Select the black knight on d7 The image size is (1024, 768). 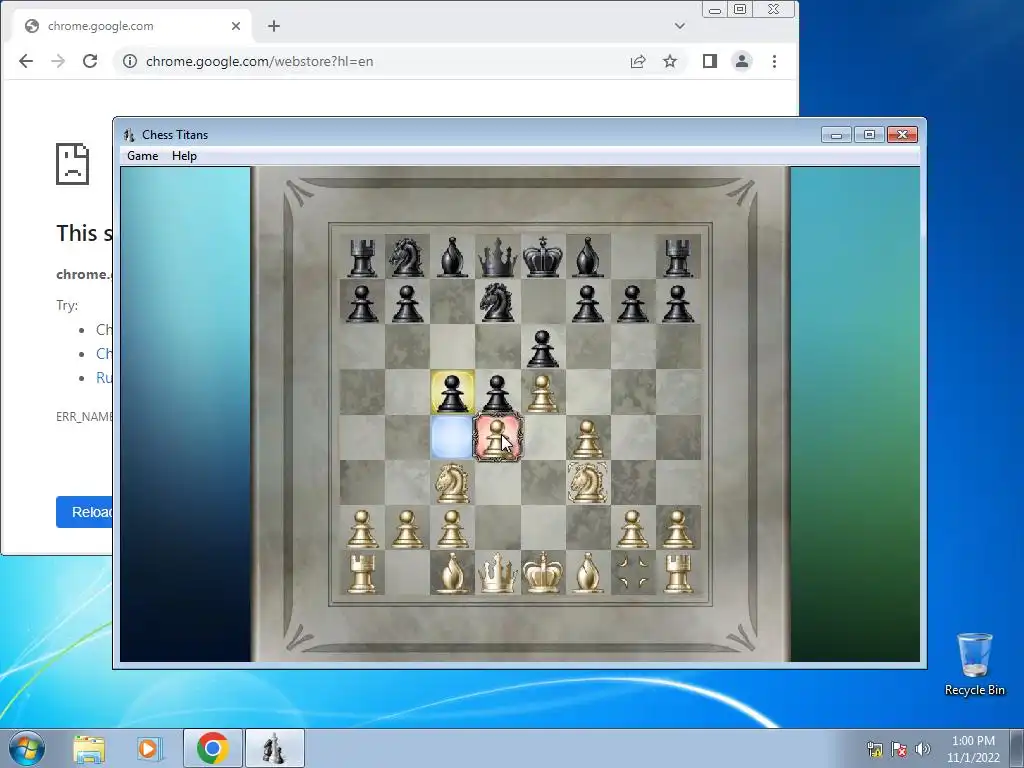[498, 302]
